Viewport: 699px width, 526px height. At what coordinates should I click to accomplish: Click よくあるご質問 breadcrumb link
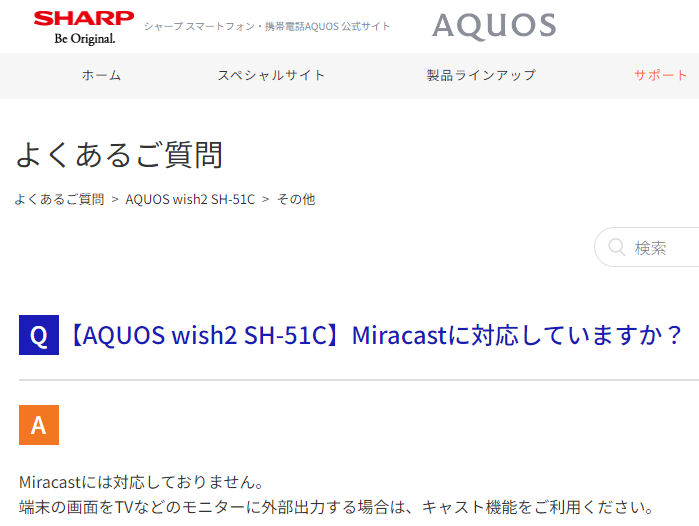pyautogui.click(x=59, y=199)
